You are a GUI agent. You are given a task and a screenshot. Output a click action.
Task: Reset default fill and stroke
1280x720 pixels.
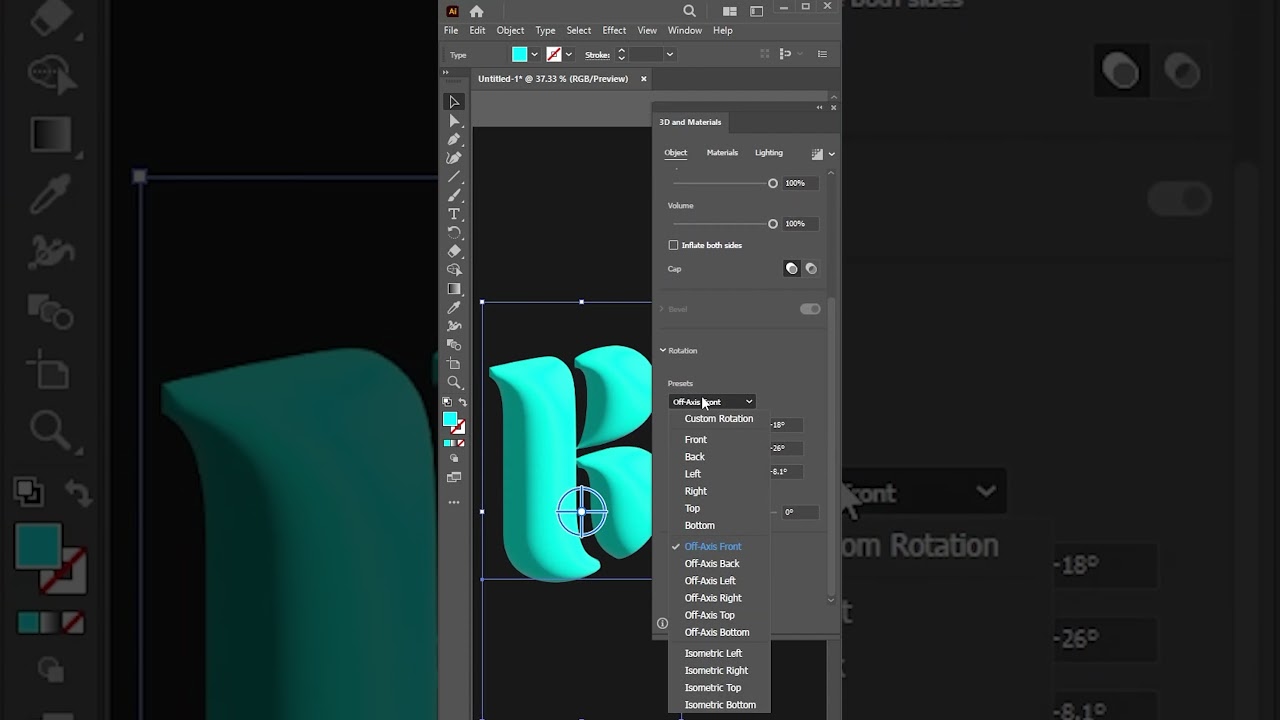pos(447,402)
